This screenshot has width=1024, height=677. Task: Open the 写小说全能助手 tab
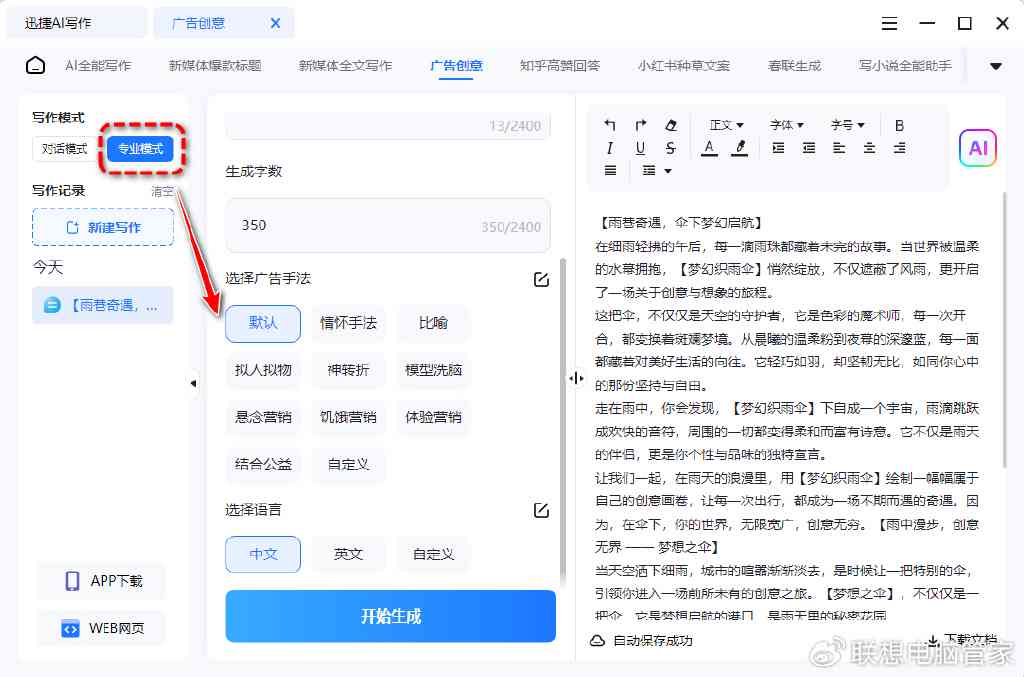904,65
